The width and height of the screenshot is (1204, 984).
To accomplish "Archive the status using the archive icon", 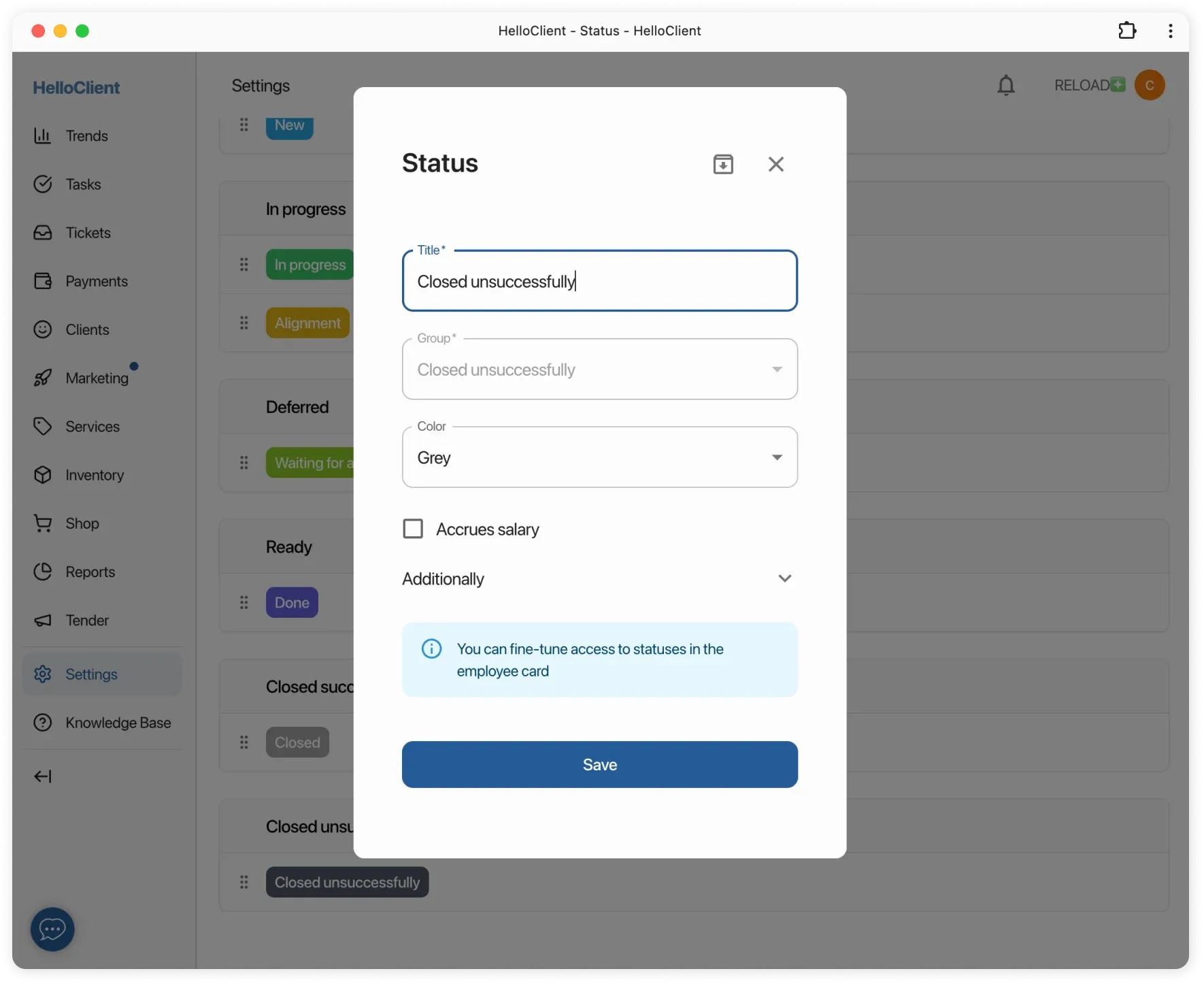I will click(x=723, y=163).
